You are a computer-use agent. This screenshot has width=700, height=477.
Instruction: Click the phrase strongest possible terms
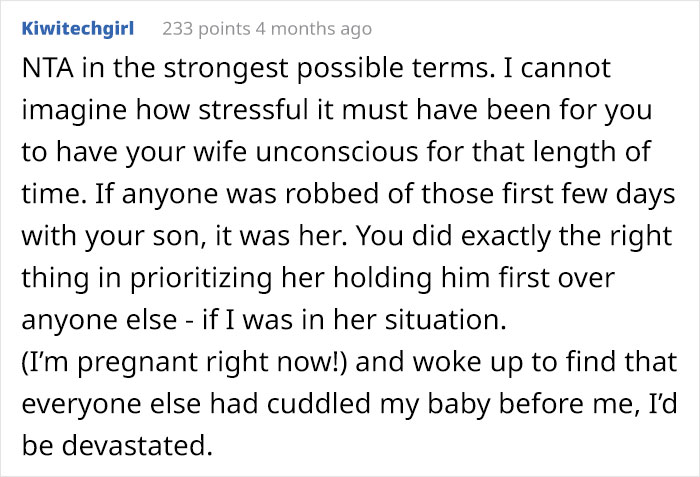click(x=329, y=69)
